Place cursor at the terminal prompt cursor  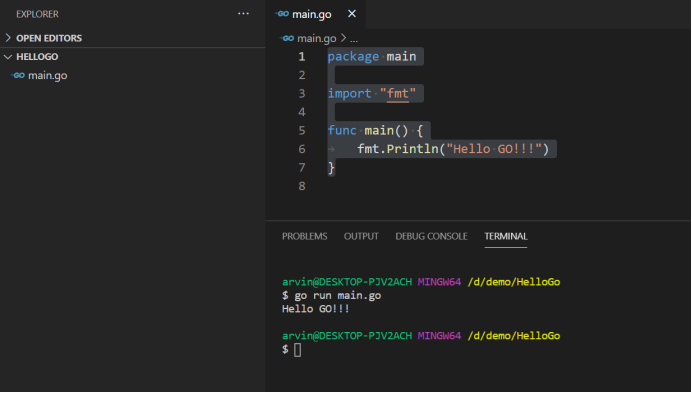pos(297,350)
